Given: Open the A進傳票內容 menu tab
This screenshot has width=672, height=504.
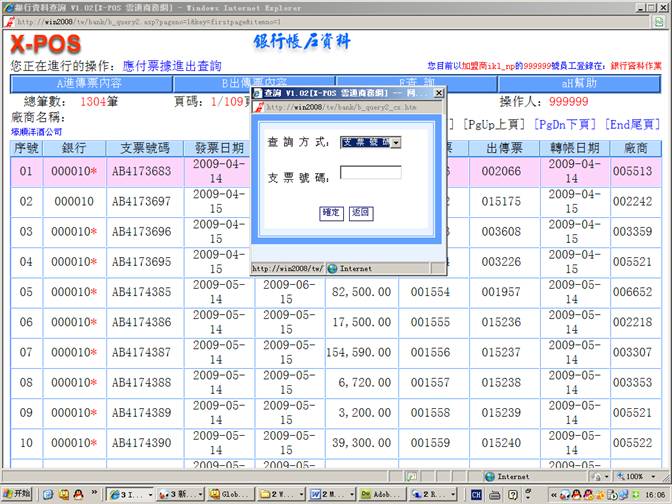Looking at the screenshot, I should pos(88,83).
